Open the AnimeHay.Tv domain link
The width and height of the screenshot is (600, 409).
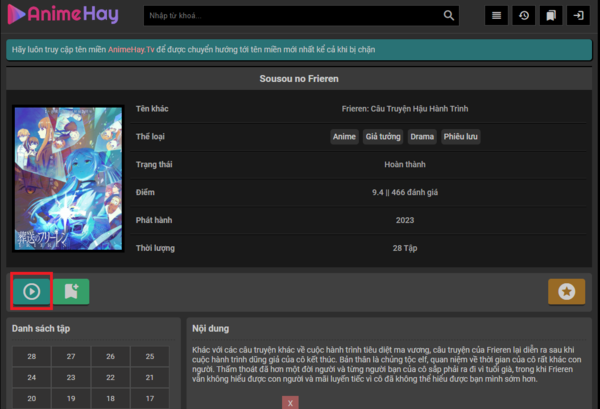(x=131, y=49)
